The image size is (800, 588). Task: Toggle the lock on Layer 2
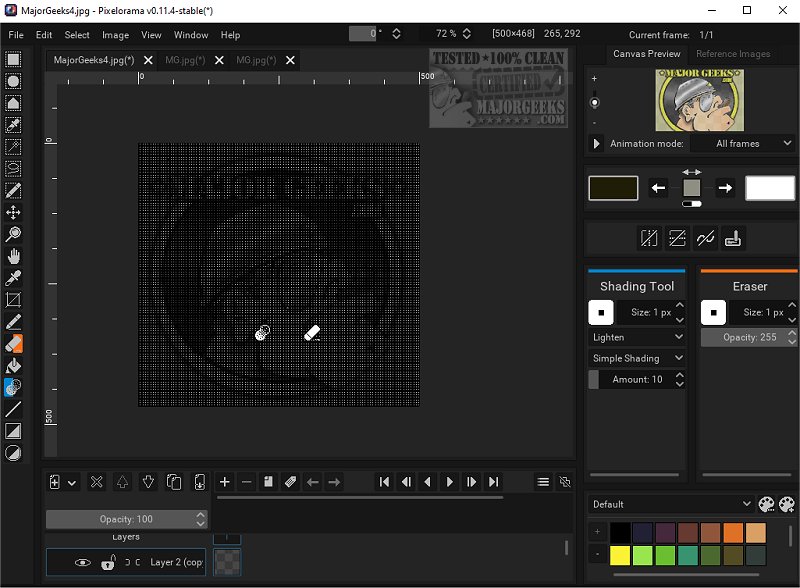107,563
